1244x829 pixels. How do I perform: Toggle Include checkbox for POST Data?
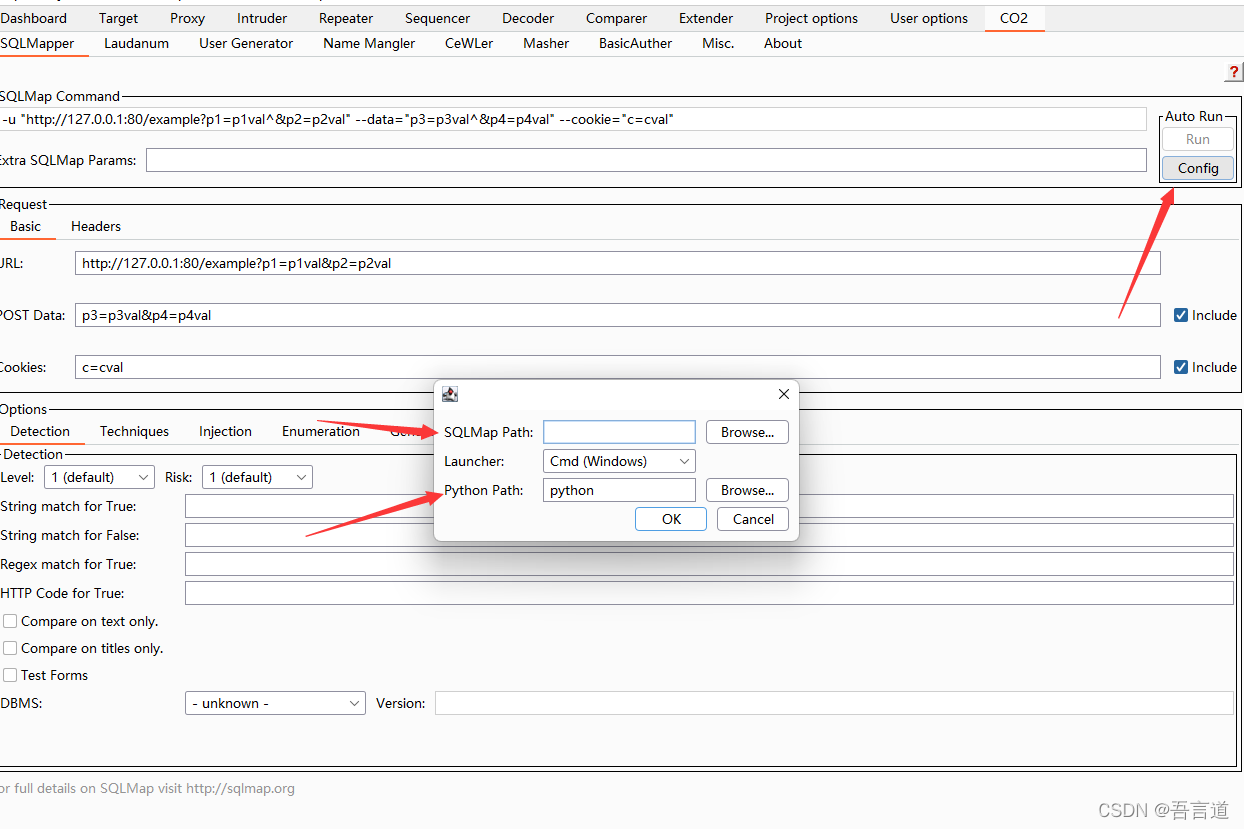1181,315
